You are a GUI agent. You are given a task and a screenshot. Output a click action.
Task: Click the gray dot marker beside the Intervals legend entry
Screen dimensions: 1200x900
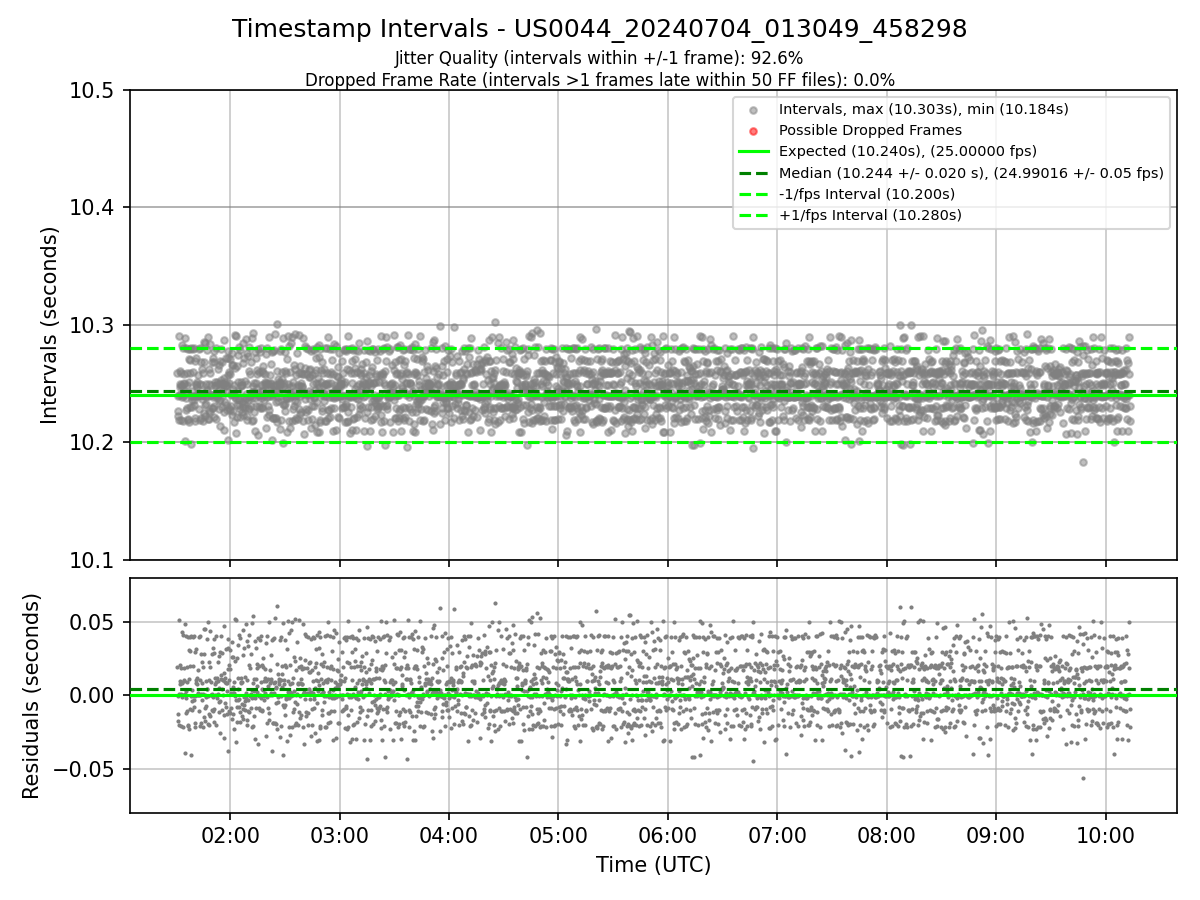(754, 110)
